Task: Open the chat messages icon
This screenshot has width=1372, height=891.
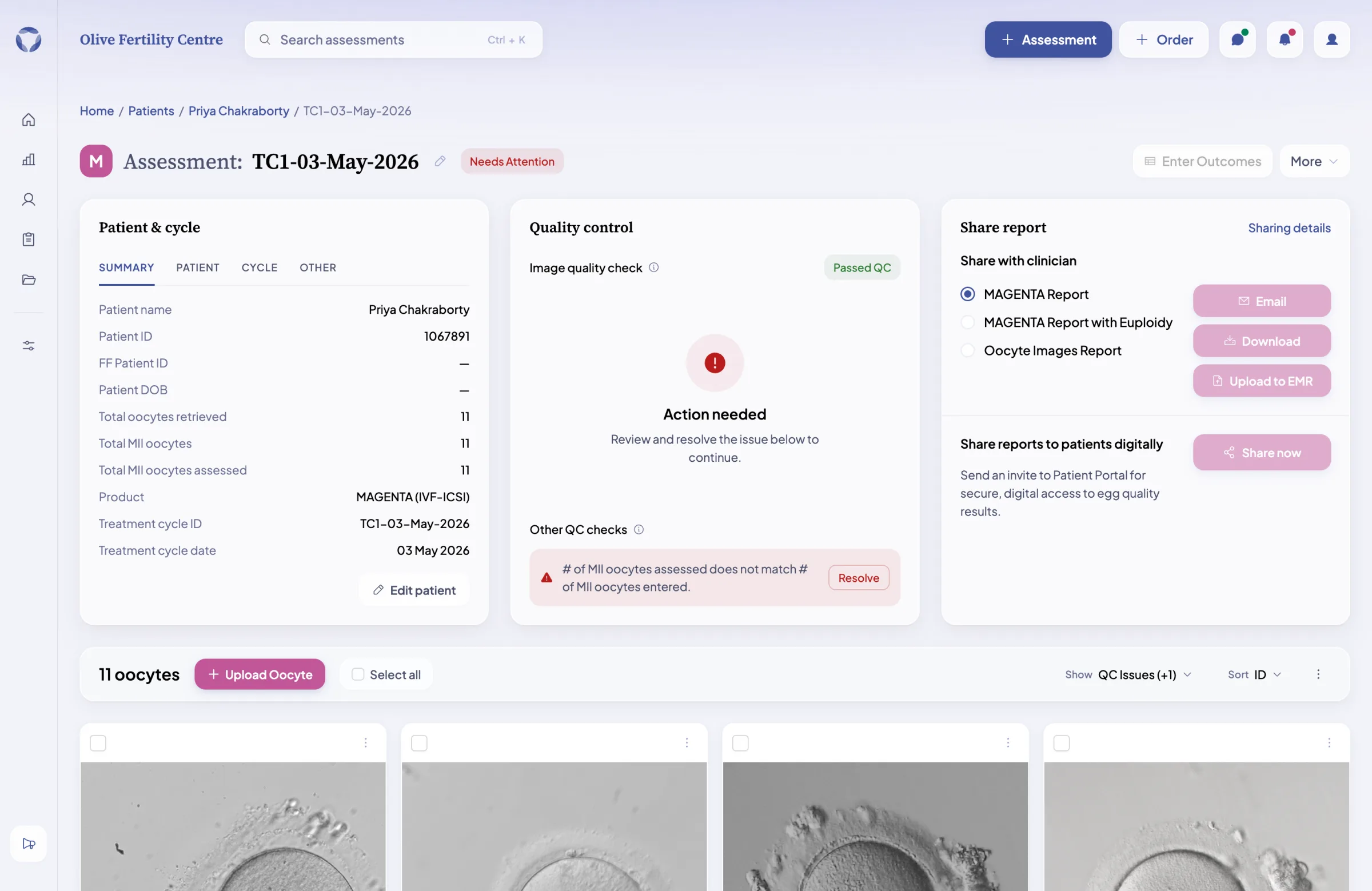Action: coord(1237,39)
